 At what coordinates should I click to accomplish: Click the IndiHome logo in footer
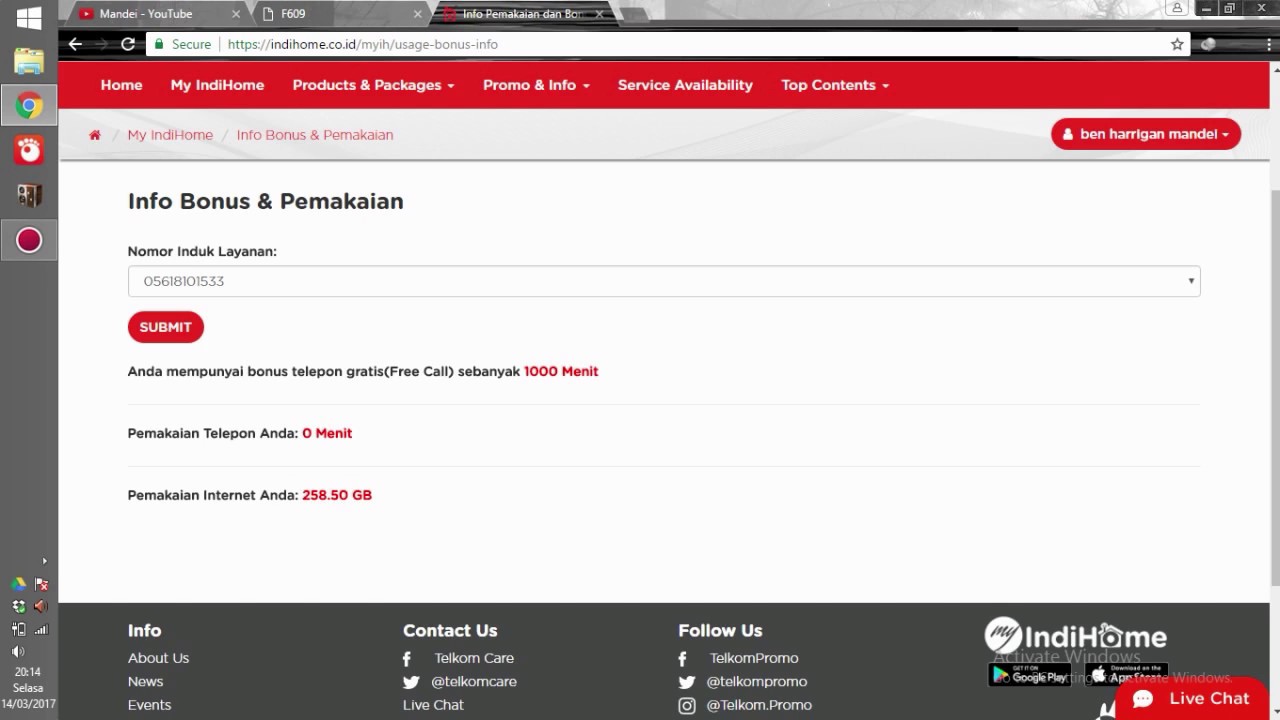click(1076, 636)
